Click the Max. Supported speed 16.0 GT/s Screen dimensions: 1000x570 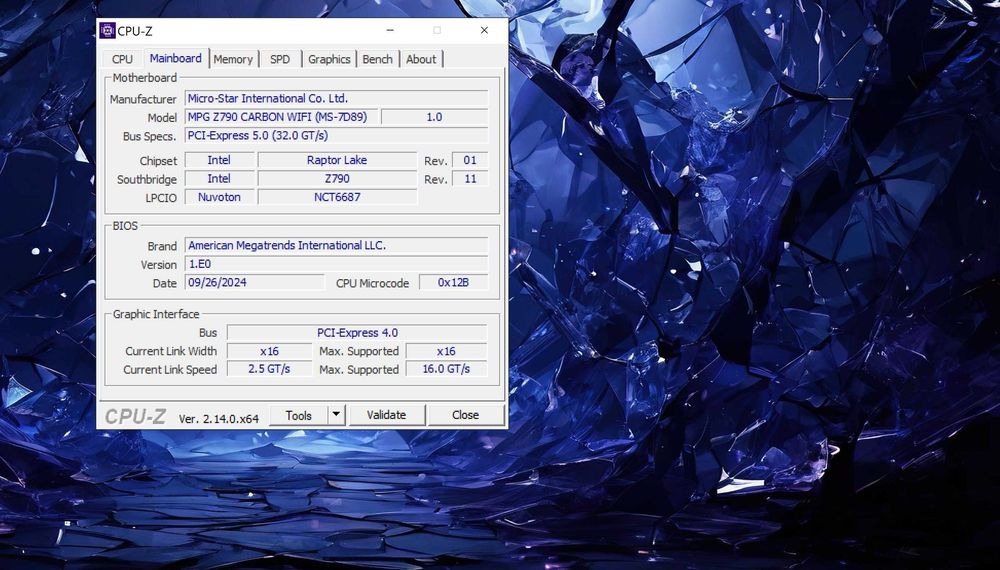tap(446, 369)
